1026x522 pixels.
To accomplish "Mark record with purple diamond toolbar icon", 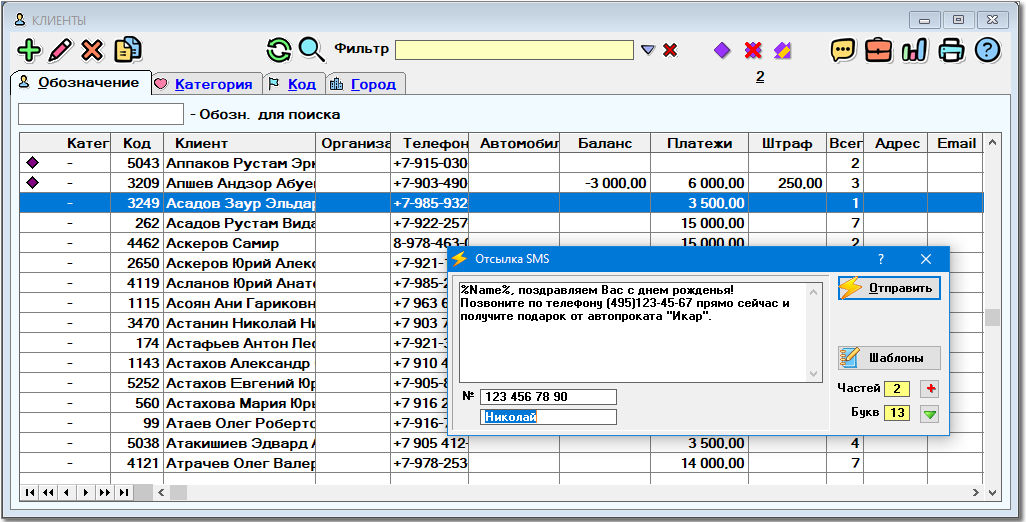I will 722,50.
